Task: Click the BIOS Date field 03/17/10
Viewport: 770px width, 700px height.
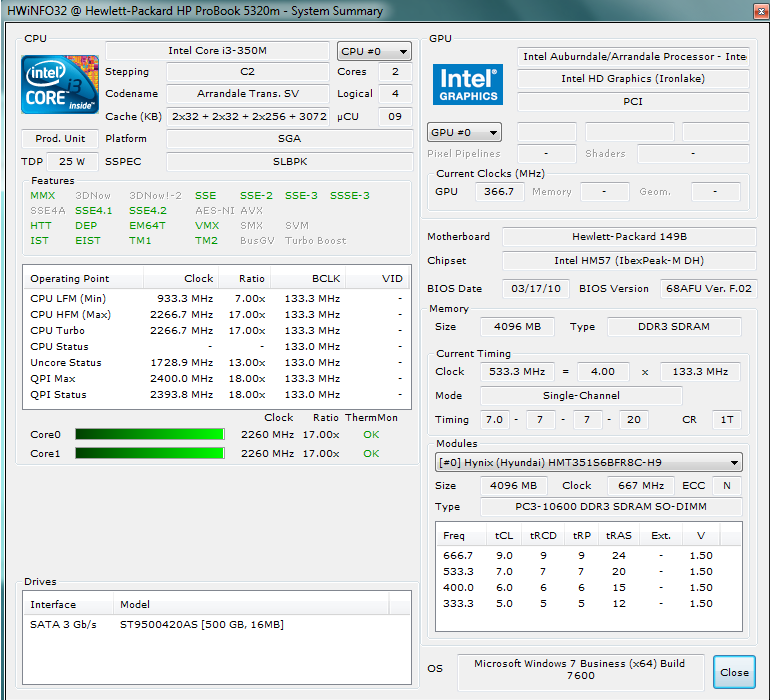Action: pos(536,288)
